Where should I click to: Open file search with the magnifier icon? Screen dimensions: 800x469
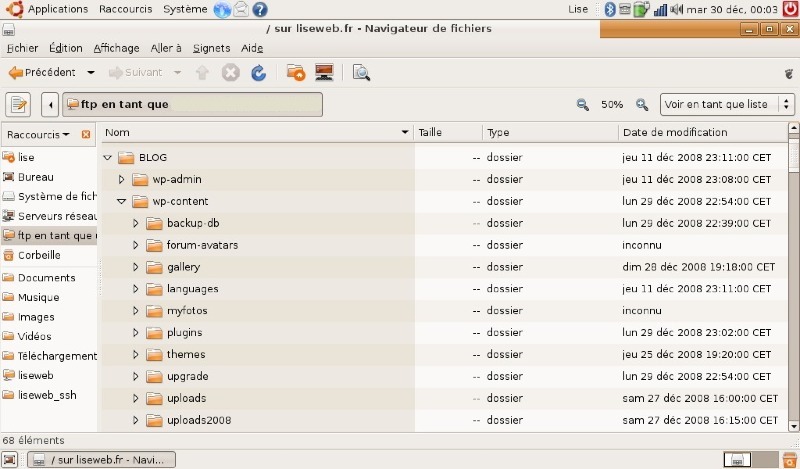[361, 73]
